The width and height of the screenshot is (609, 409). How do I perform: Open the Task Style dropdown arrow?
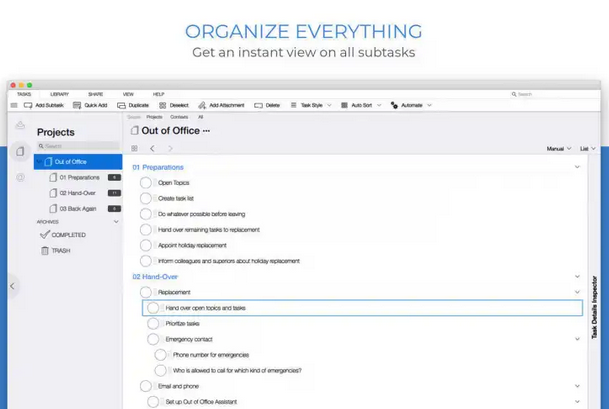(x=329, y=105)
